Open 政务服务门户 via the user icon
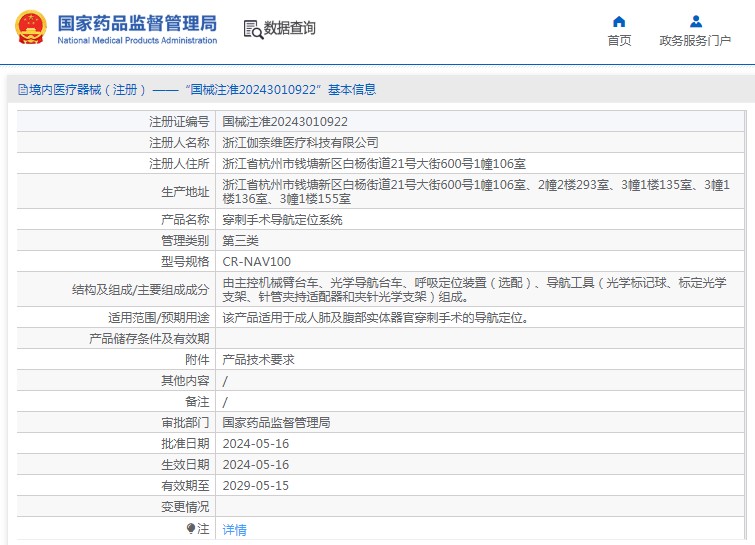This screenshot has height=545, width=755. pyautogui.click(x=695, y=22)
